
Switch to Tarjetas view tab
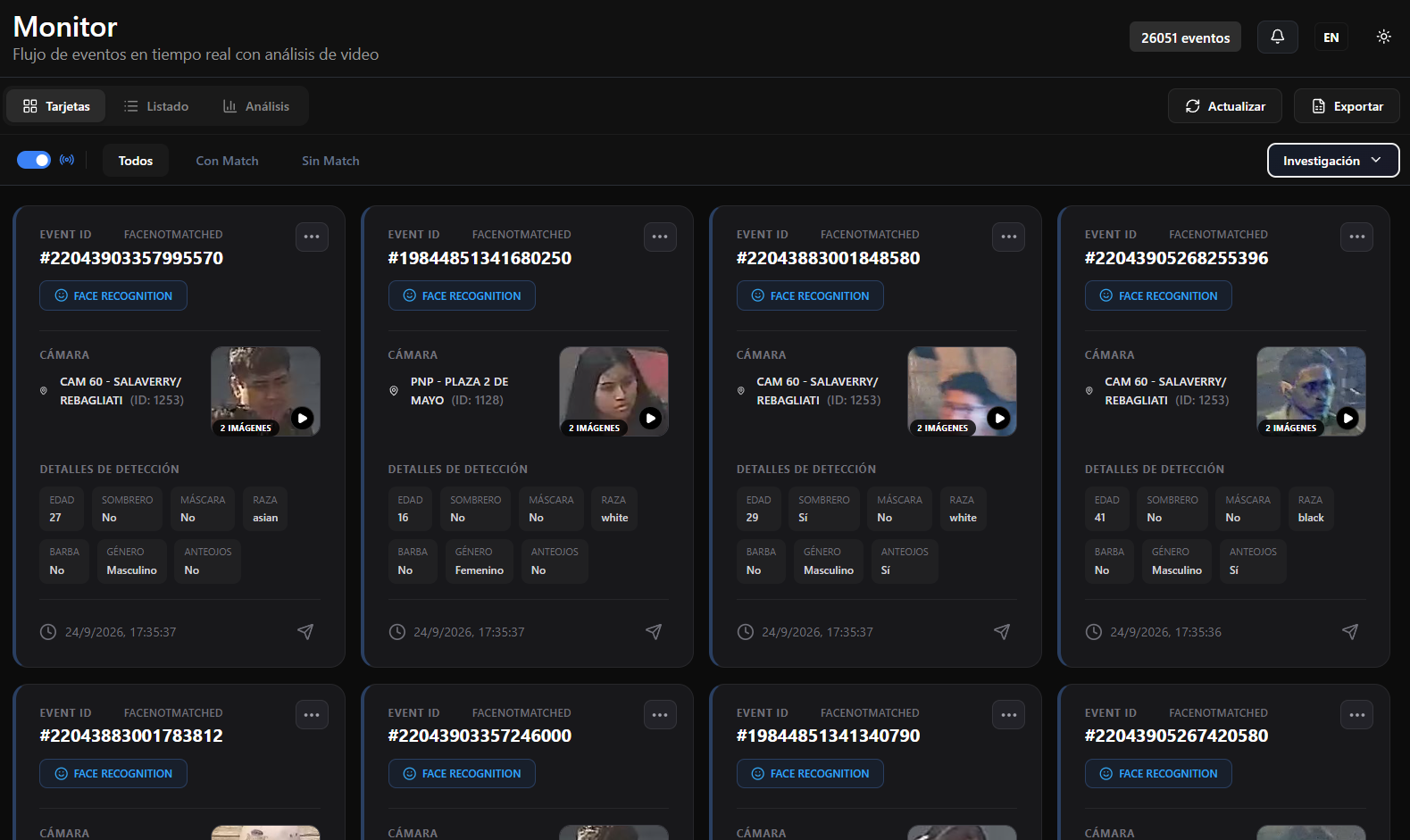coord(55,106)
